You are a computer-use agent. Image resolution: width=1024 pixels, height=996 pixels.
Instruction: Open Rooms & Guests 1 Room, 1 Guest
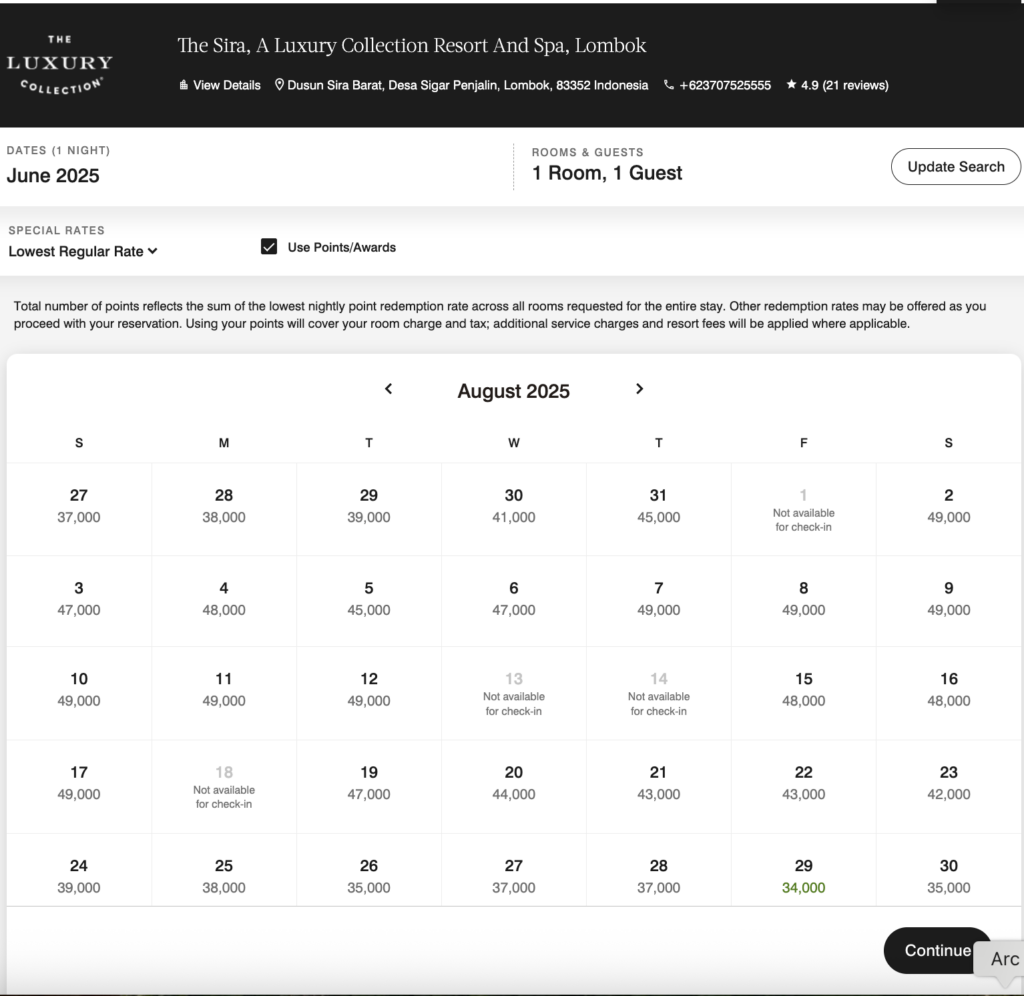click(607, 172)
